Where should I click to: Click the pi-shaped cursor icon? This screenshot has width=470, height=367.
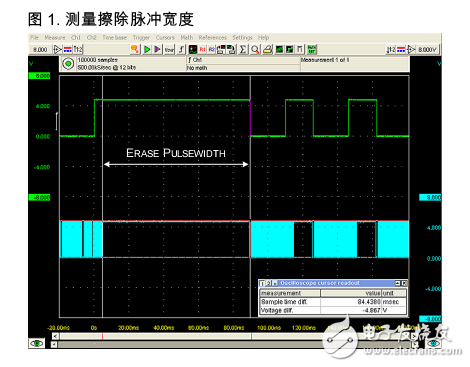300,50
